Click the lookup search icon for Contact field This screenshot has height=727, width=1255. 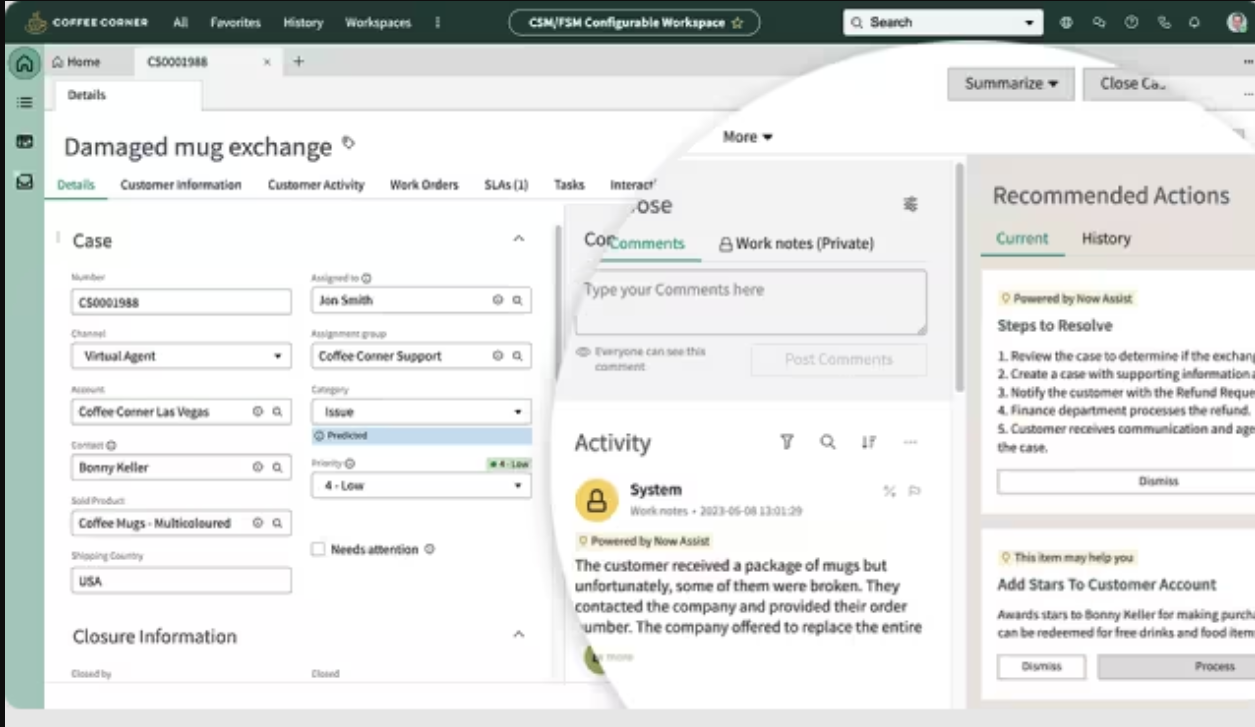click(277, 467)
